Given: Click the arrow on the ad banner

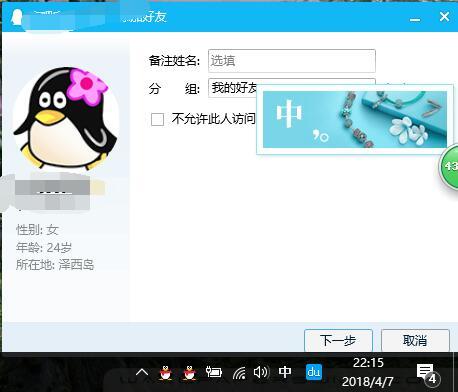Looking at the screenshot, I should pos(433,108).
